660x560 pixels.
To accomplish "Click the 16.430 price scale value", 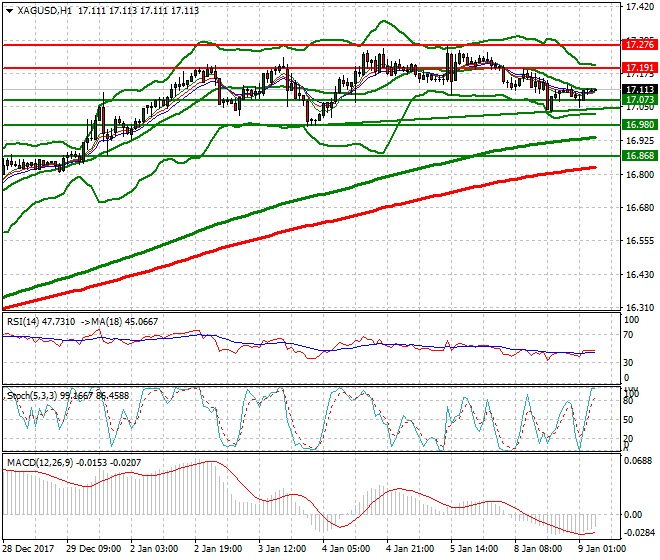I will 640,275.
